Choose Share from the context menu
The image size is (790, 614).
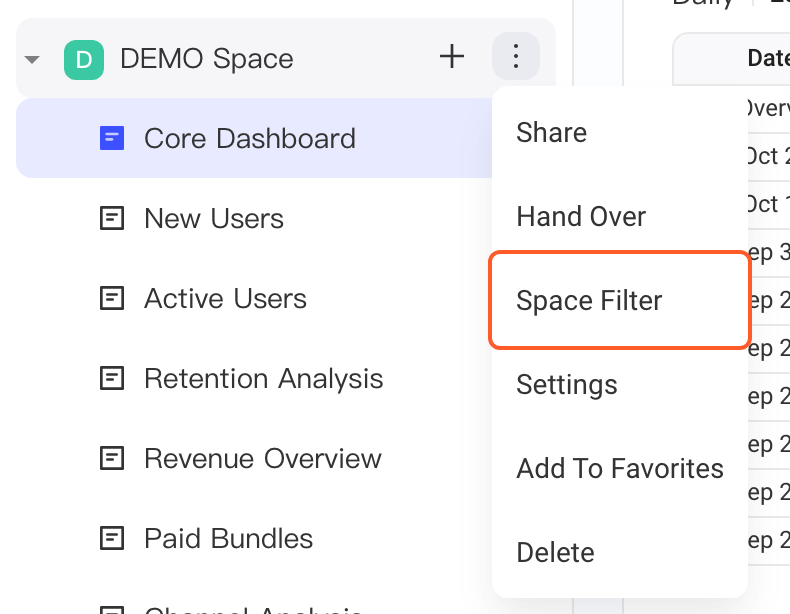click(x=620, y=133)
